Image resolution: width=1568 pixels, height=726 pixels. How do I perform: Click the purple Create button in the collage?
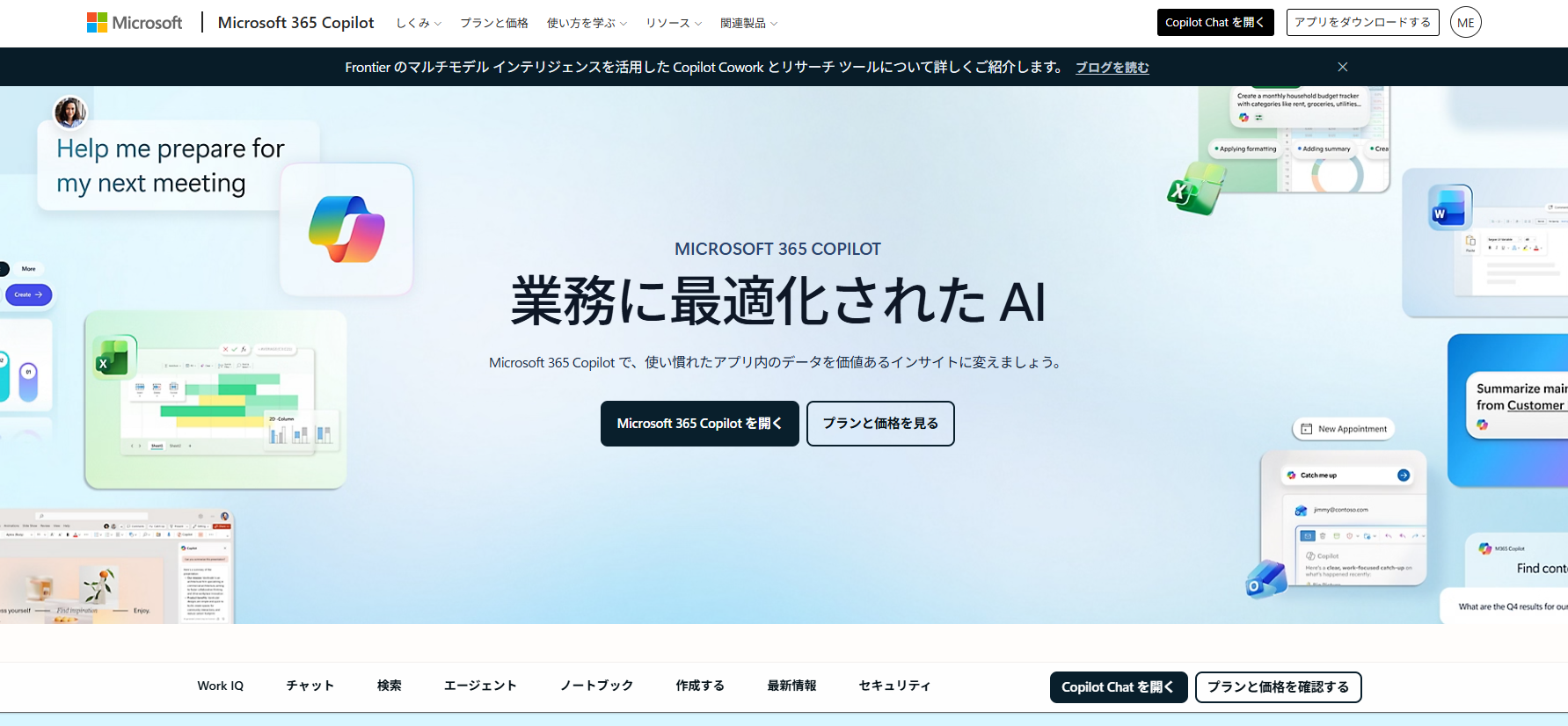coord(29,294)
